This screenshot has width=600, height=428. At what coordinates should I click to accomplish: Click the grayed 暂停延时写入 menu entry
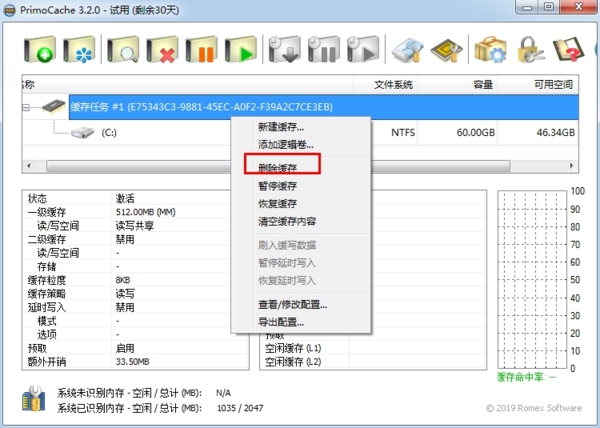tap(287, 263)
